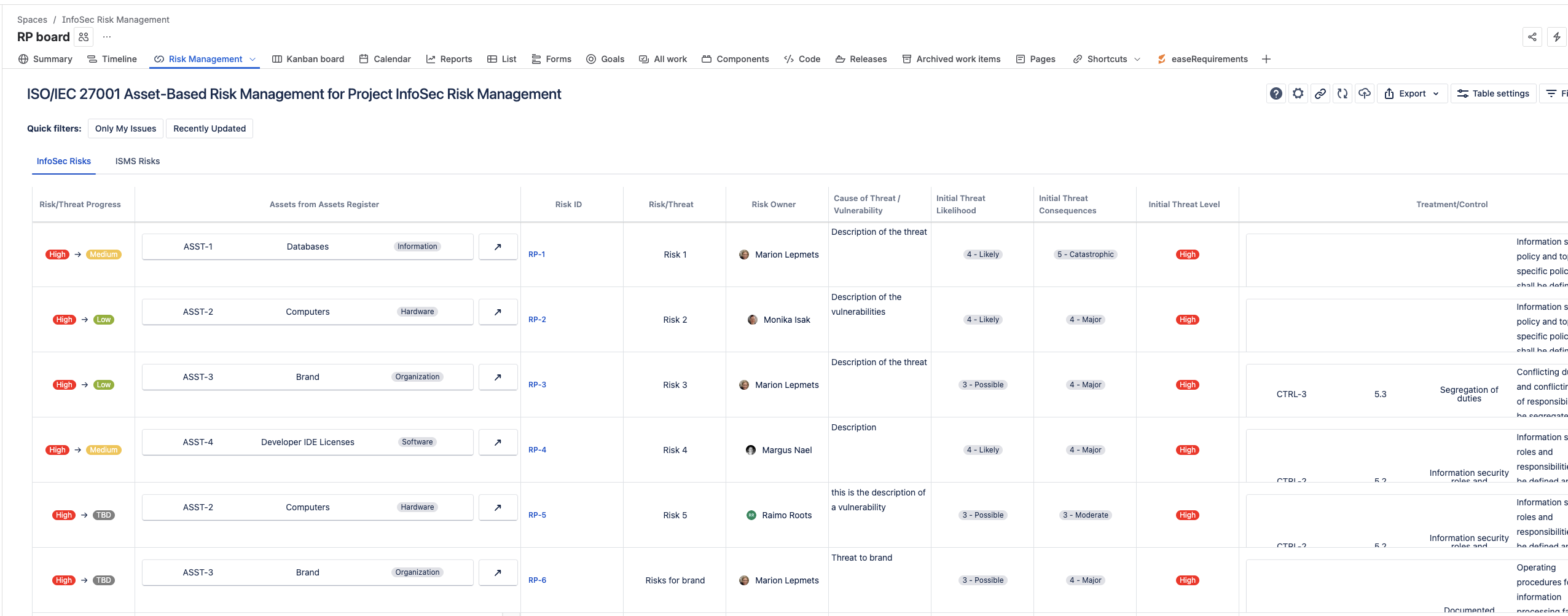The height and width of the screenshot is (616, 1568).
Task: Open the help question mark icon
Action: [x=1276, y=93]
